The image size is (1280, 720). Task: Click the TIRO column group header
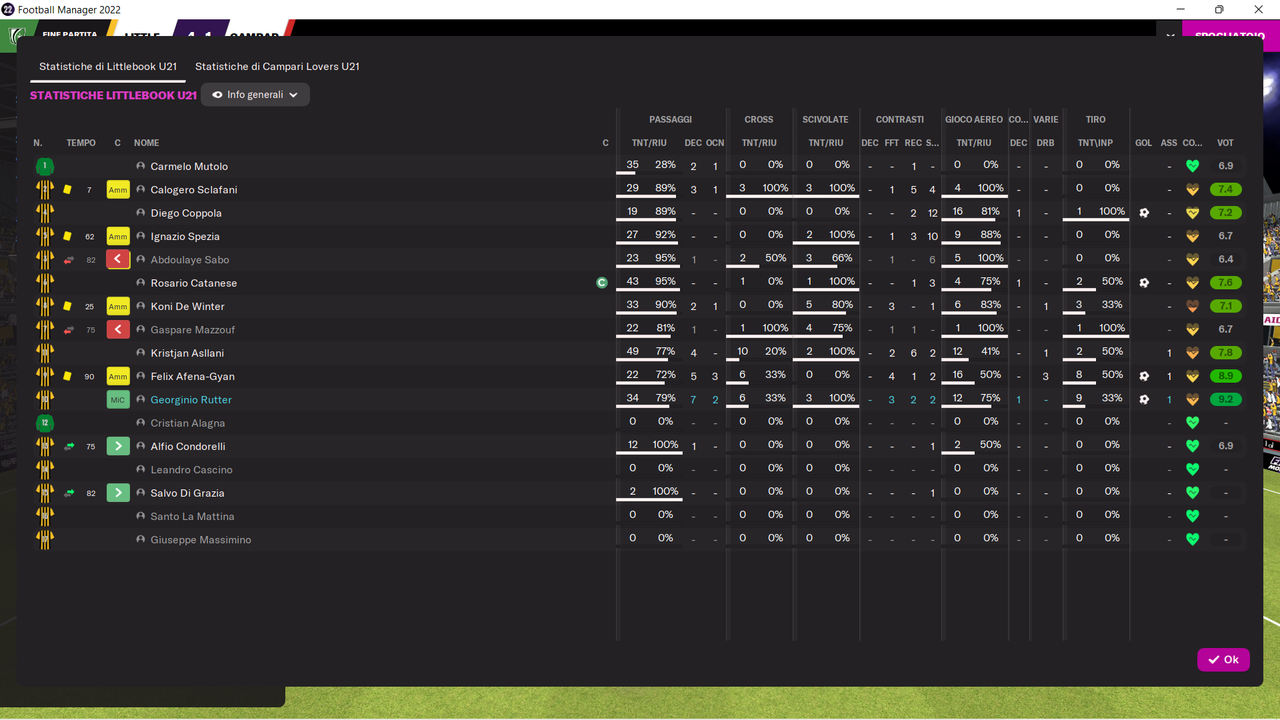(x=1096, y=120)
